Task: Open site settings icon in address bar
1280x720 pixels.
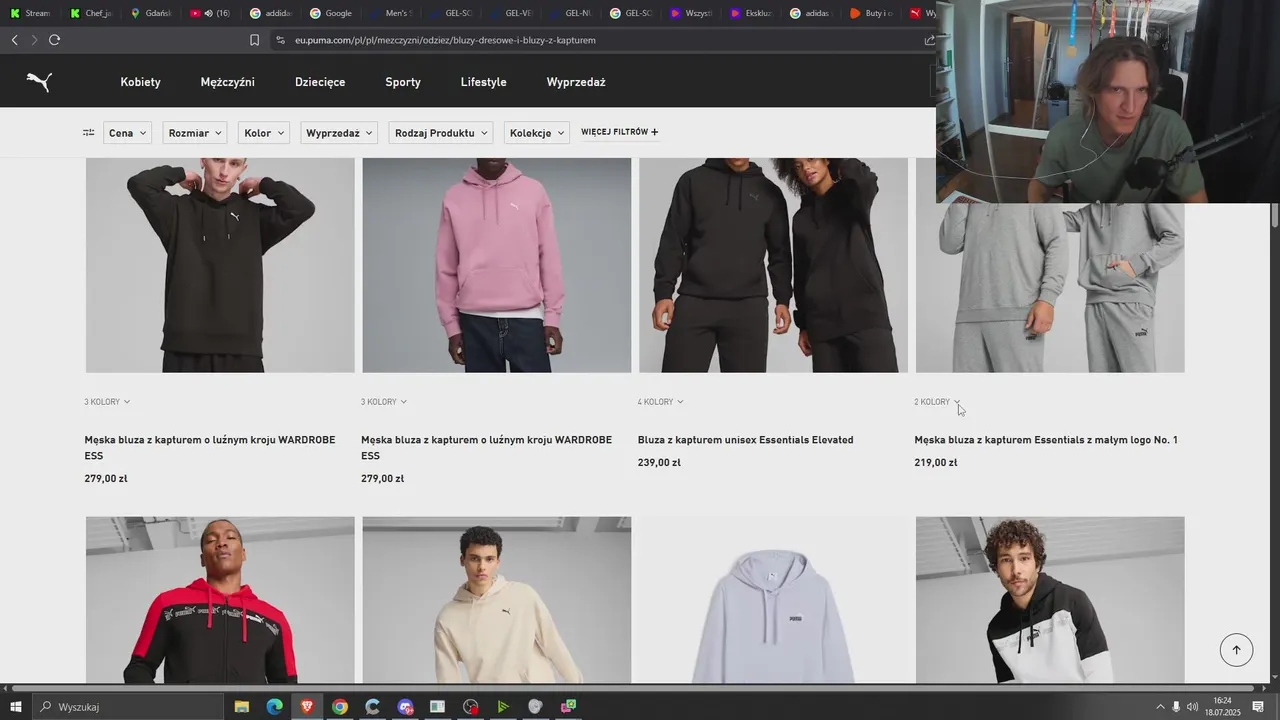Action: pos(281,40)
